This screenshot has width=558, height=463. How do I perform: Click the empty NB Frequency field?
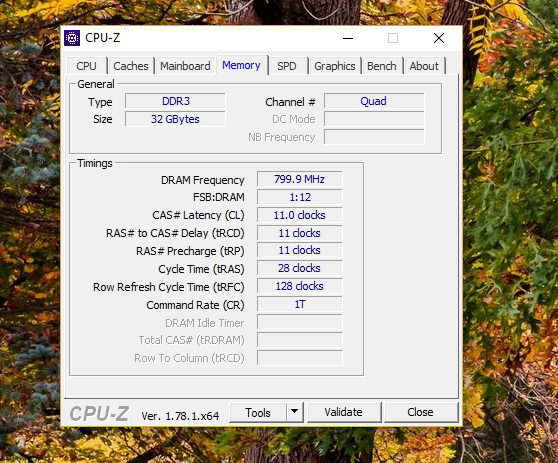[374, 137]
